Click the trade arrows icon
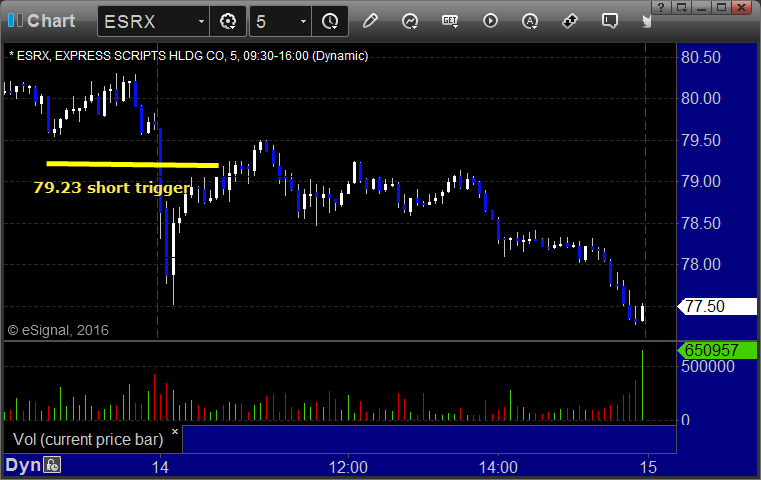The image size is (761, 480). click(x=570, y=21)
